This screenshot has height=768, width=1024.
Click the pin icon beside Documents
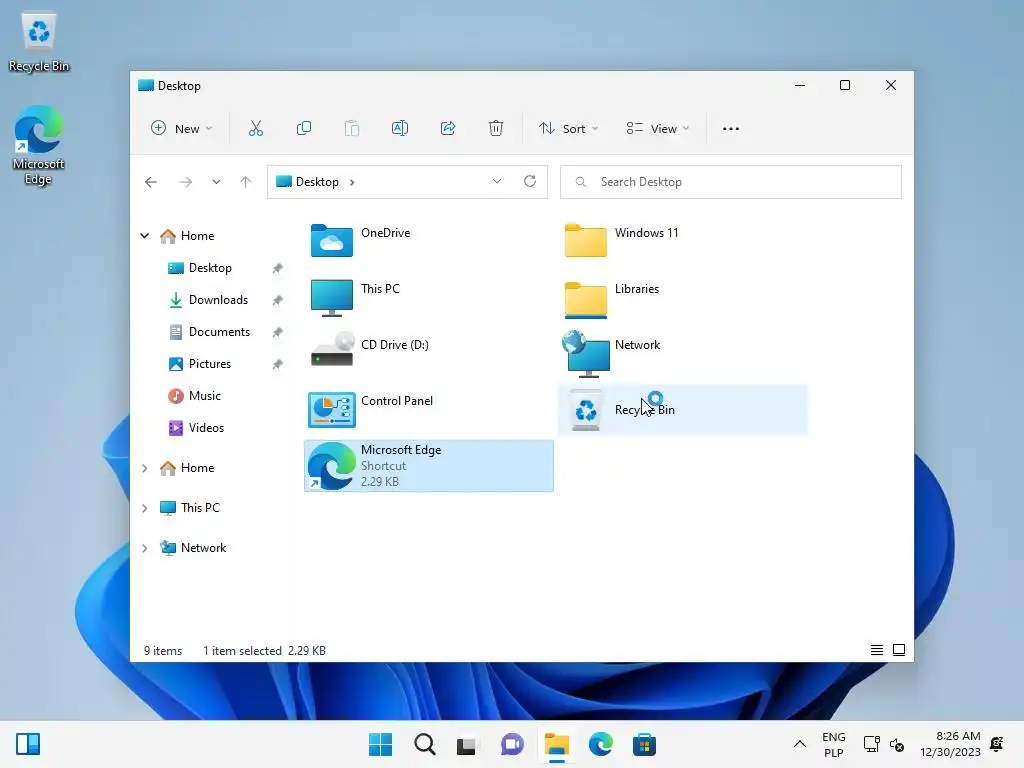coord(278,332)
